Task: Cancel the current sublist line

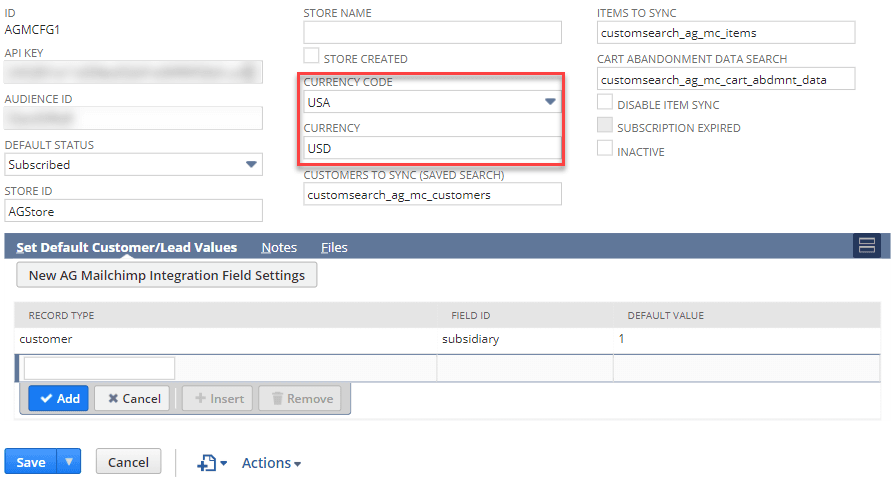Action: click(134, 398)
